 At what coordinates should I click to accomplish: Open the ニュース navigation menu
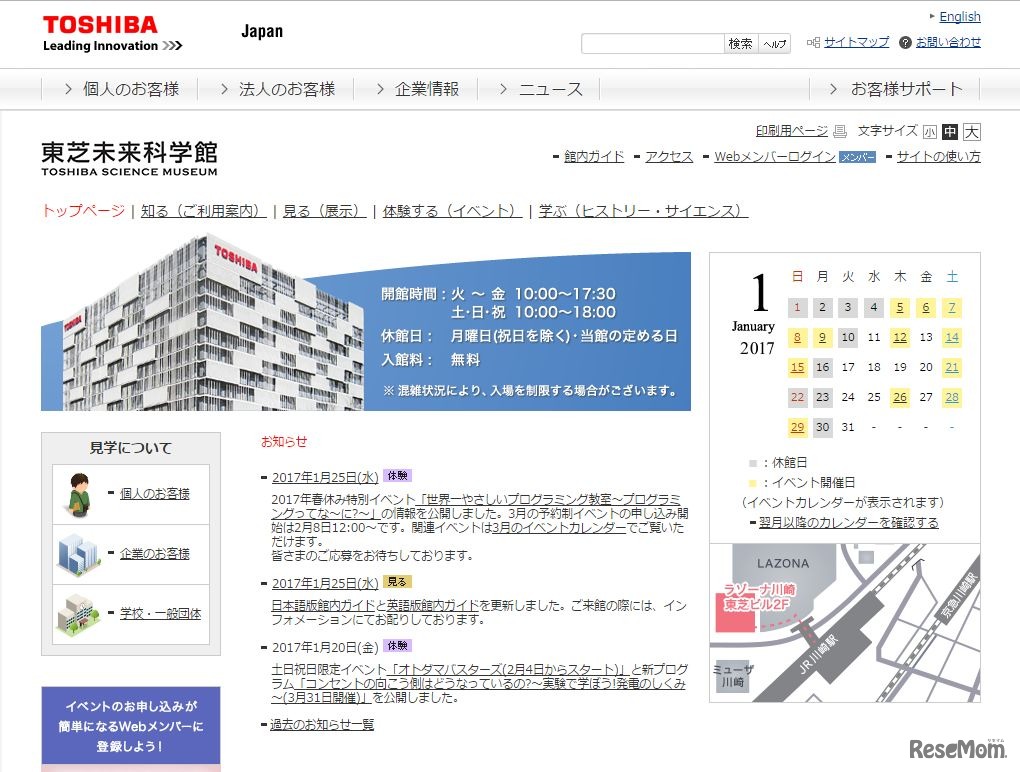click(541, 89)
